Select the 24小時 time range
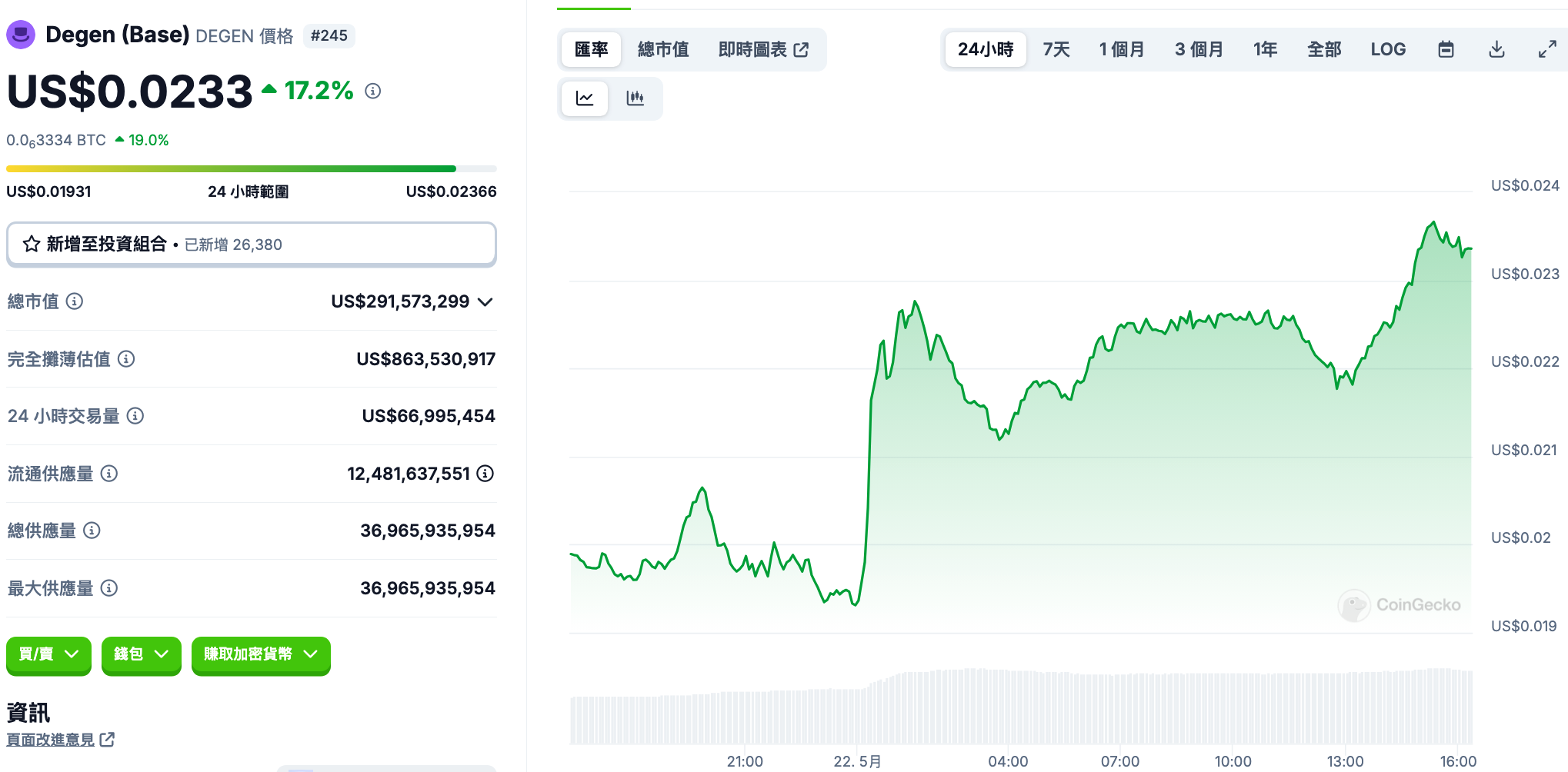This screenshot has height=772, width=1568. tap(986, 49)
